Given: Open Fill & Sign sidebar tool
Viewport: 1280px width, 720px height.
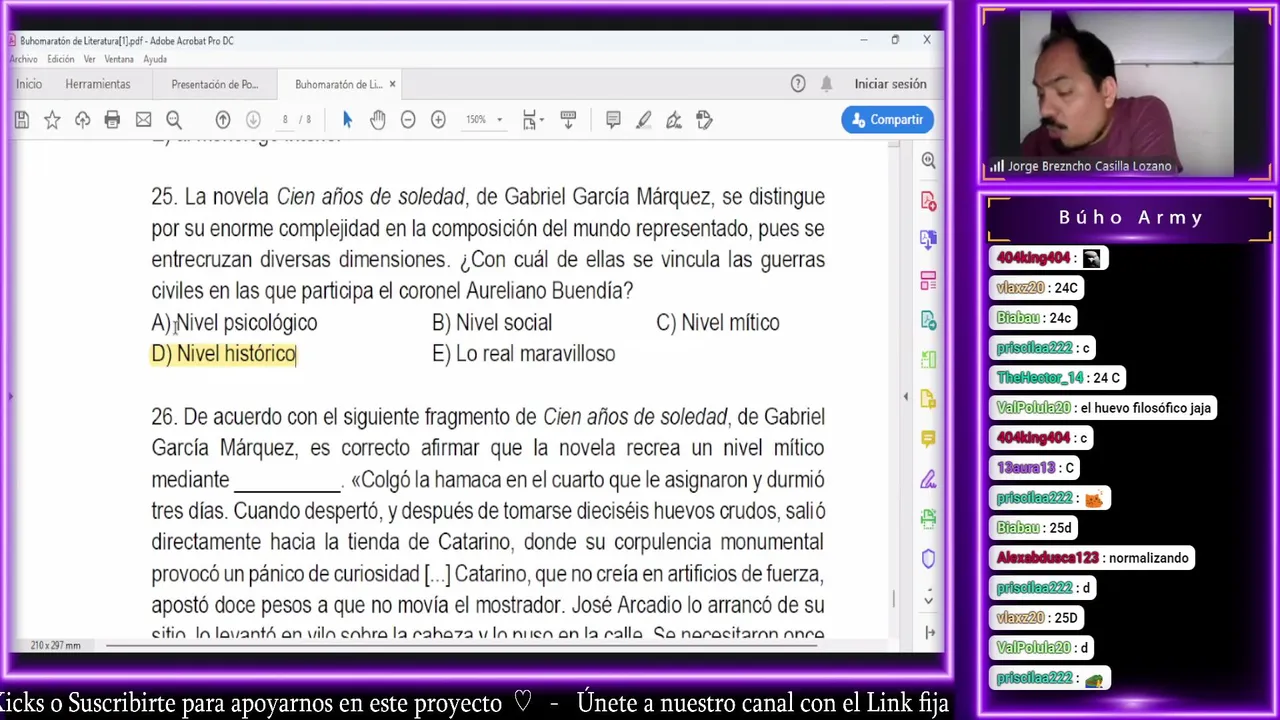Looking at the screenshot, I should [928, 479].
